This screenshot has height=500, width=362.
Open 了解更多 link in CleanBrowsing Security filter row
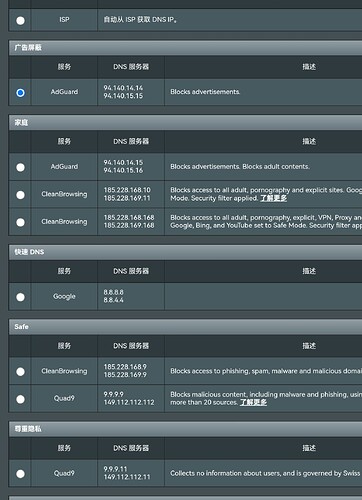pyautogui.click(x=273, y=198)
